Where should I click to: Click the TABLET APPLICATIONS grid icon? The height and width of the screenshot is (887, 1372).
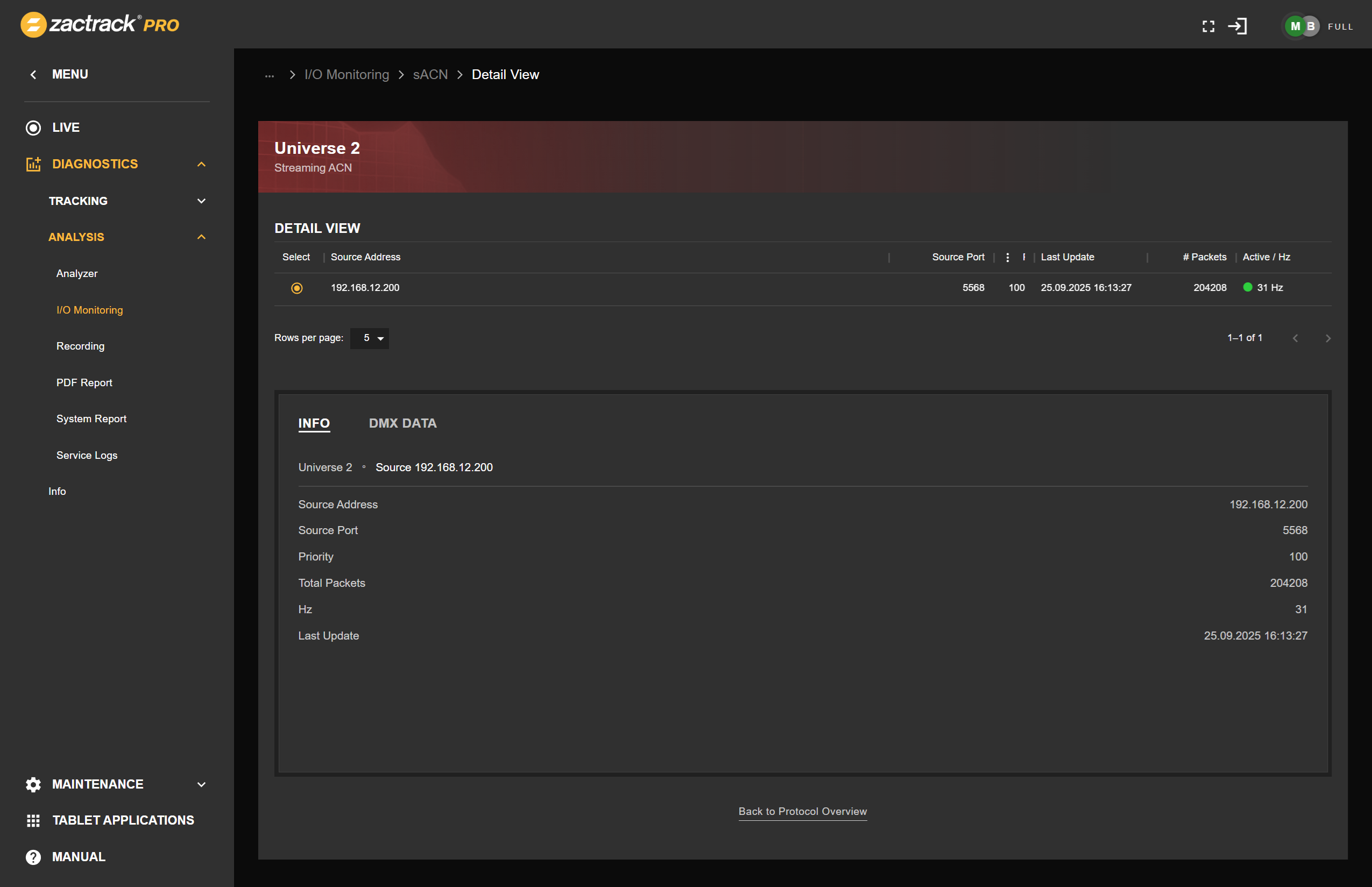(x=33, y=820)
